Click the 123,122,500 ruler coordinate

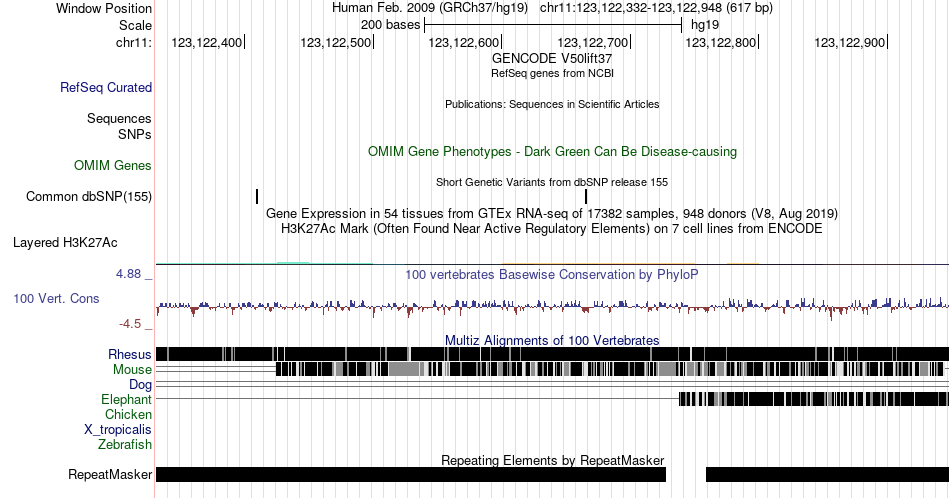click(x=336, y=43)
